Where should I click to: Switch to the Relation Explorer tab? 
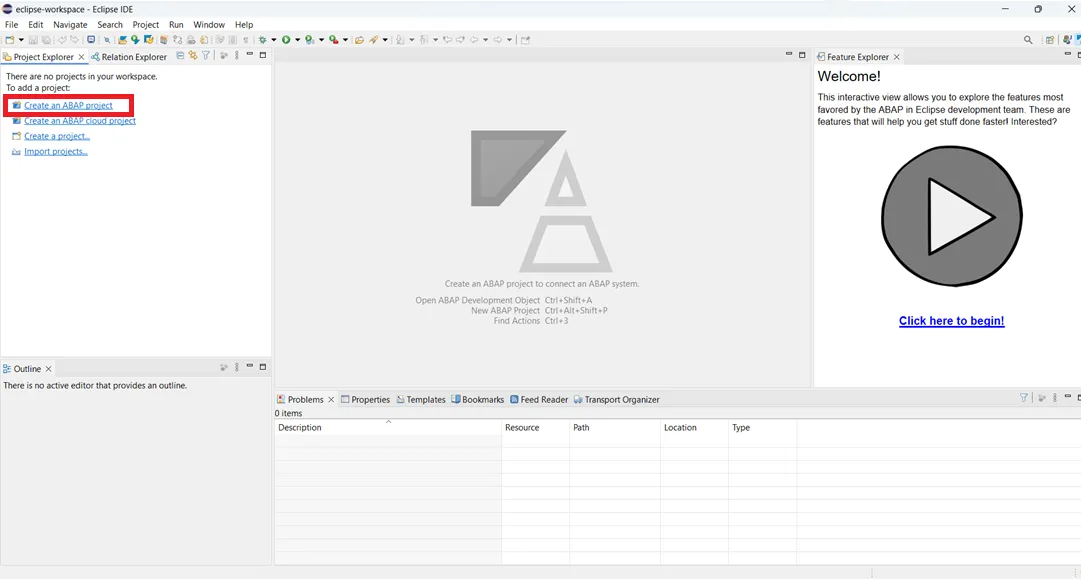click(x=129, y=57)
